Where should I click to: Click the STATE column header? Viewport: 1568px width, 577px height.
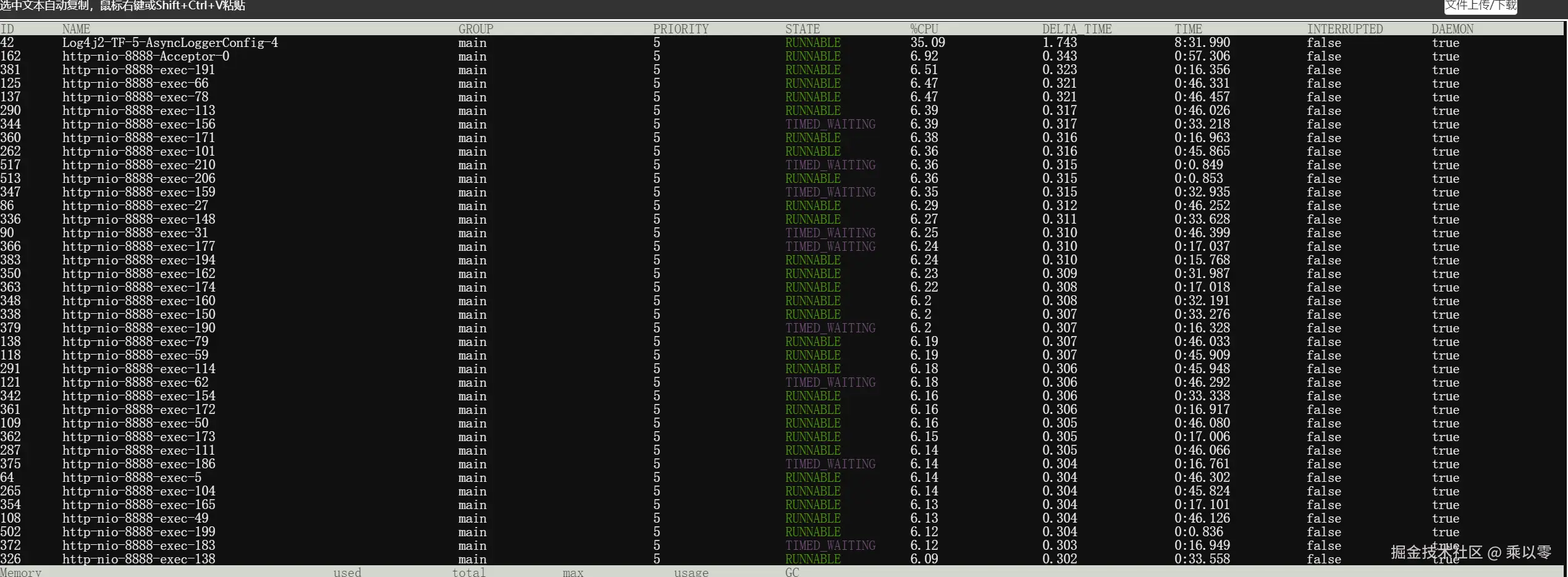click(803, 29)
